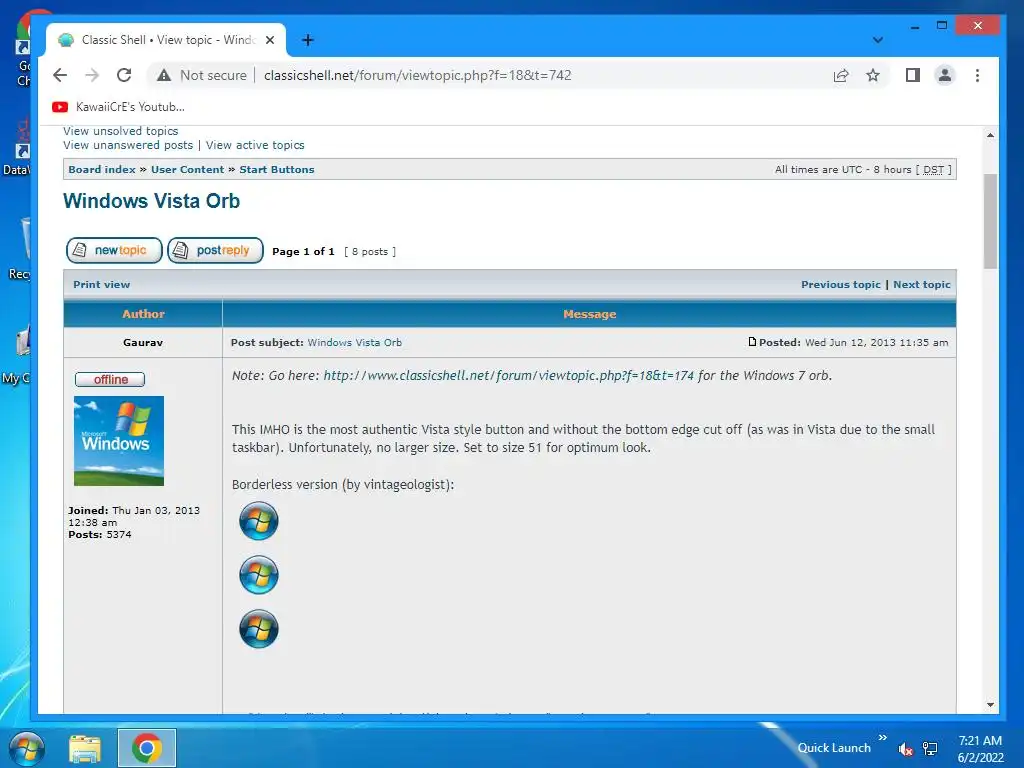The image size is (1024, 768).
Task: Open the Not secure site info warning
Action: click(x=202, y=75)
